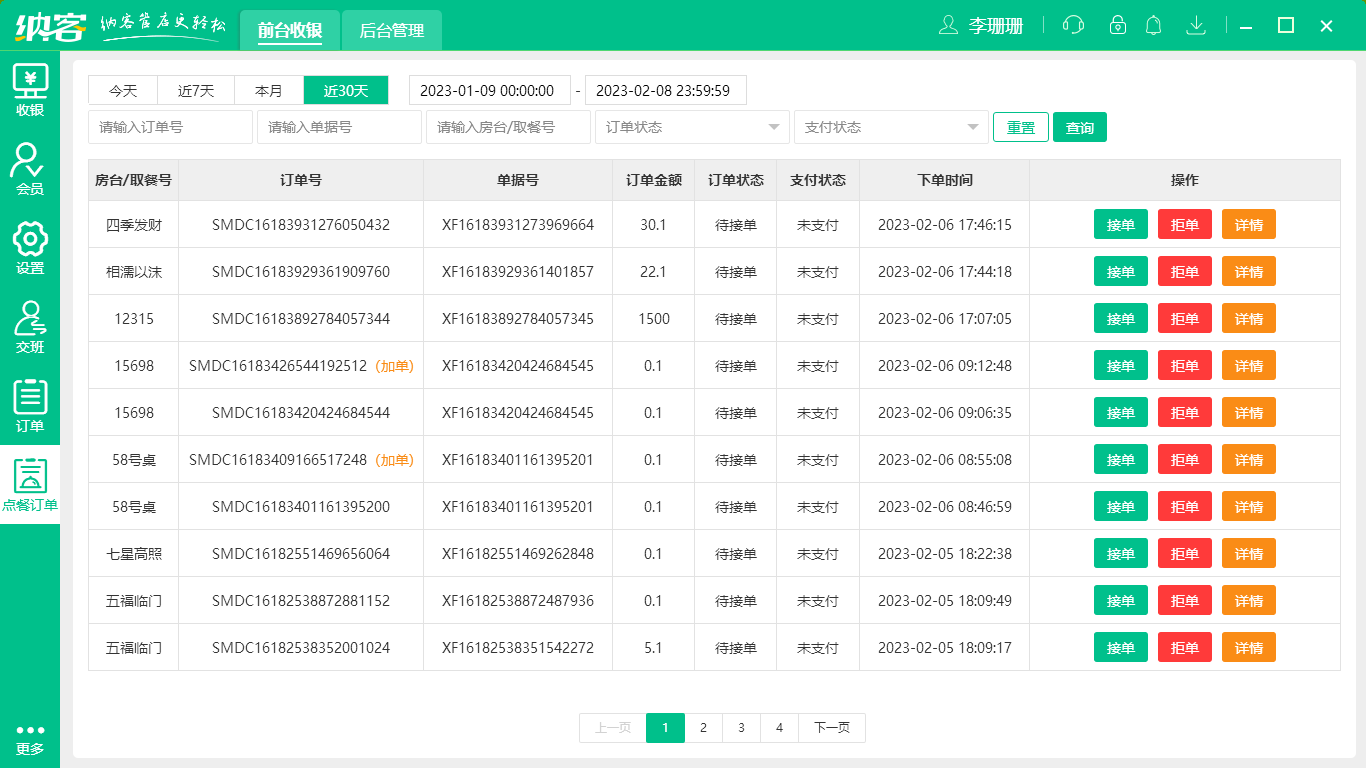The image size is (1366, 768).
Task: Click the 查询 search button
Action: (1080, 127)
